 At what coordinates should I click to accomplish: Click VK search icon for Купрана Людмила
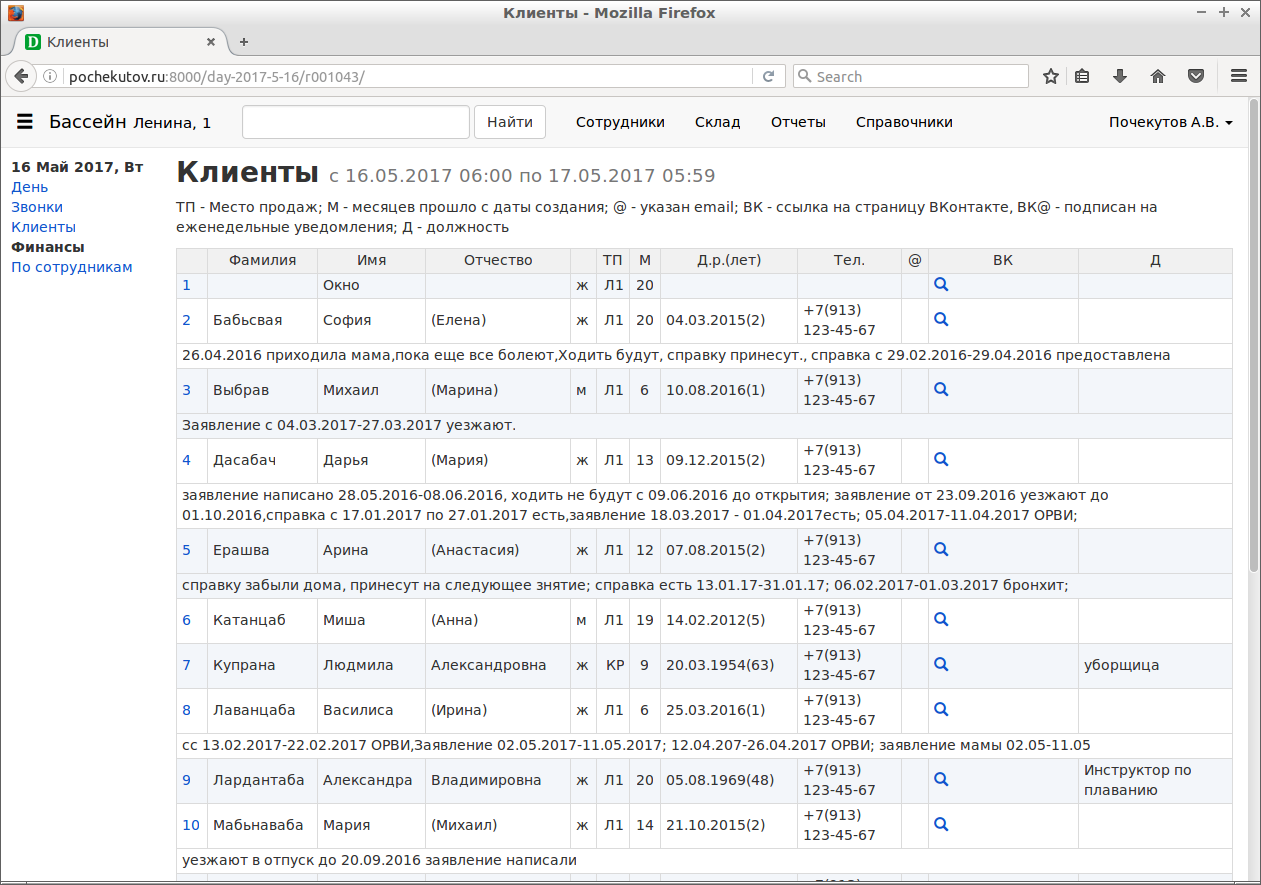(x=940, y=665)
